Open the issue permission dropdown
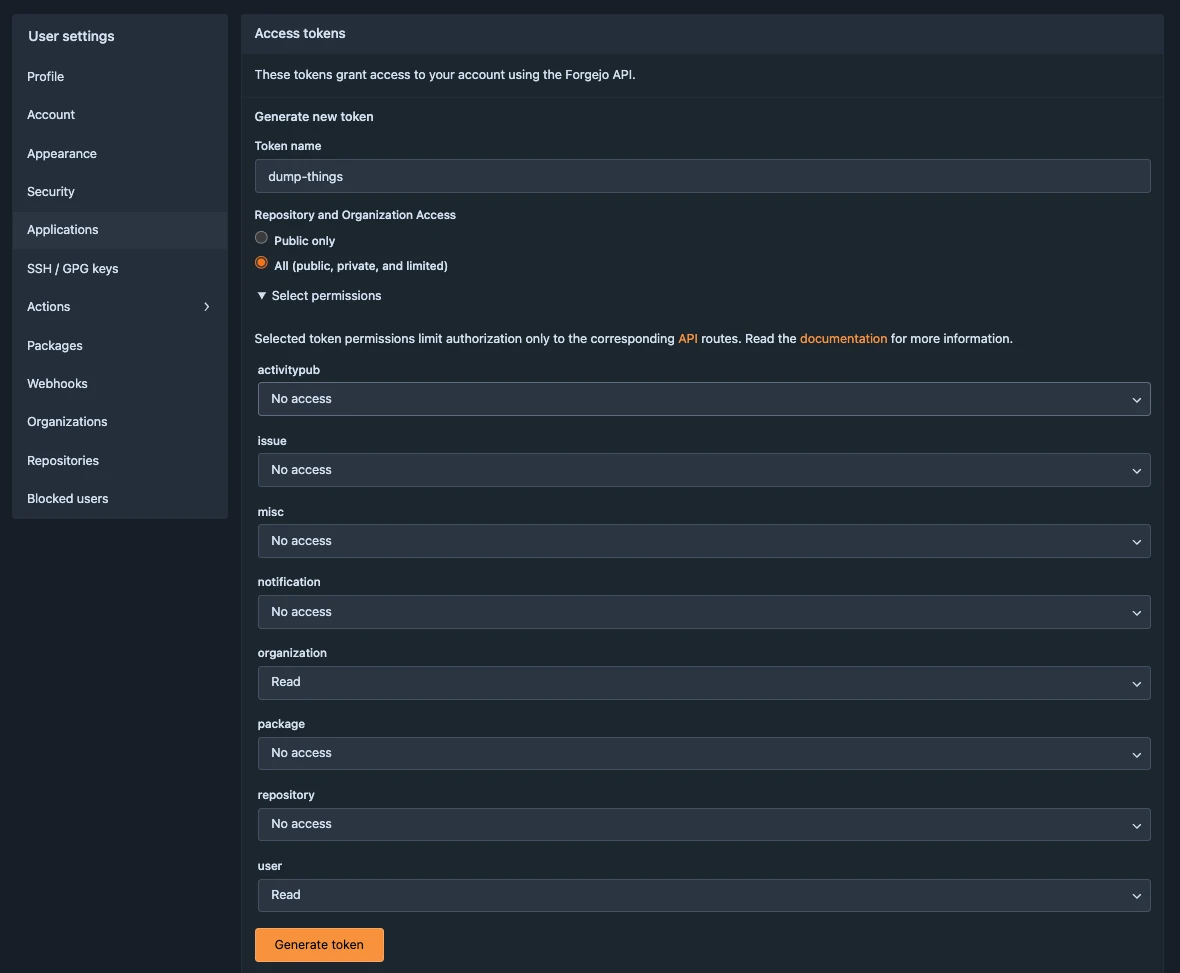1180x973 pixels. pos(703,470)
